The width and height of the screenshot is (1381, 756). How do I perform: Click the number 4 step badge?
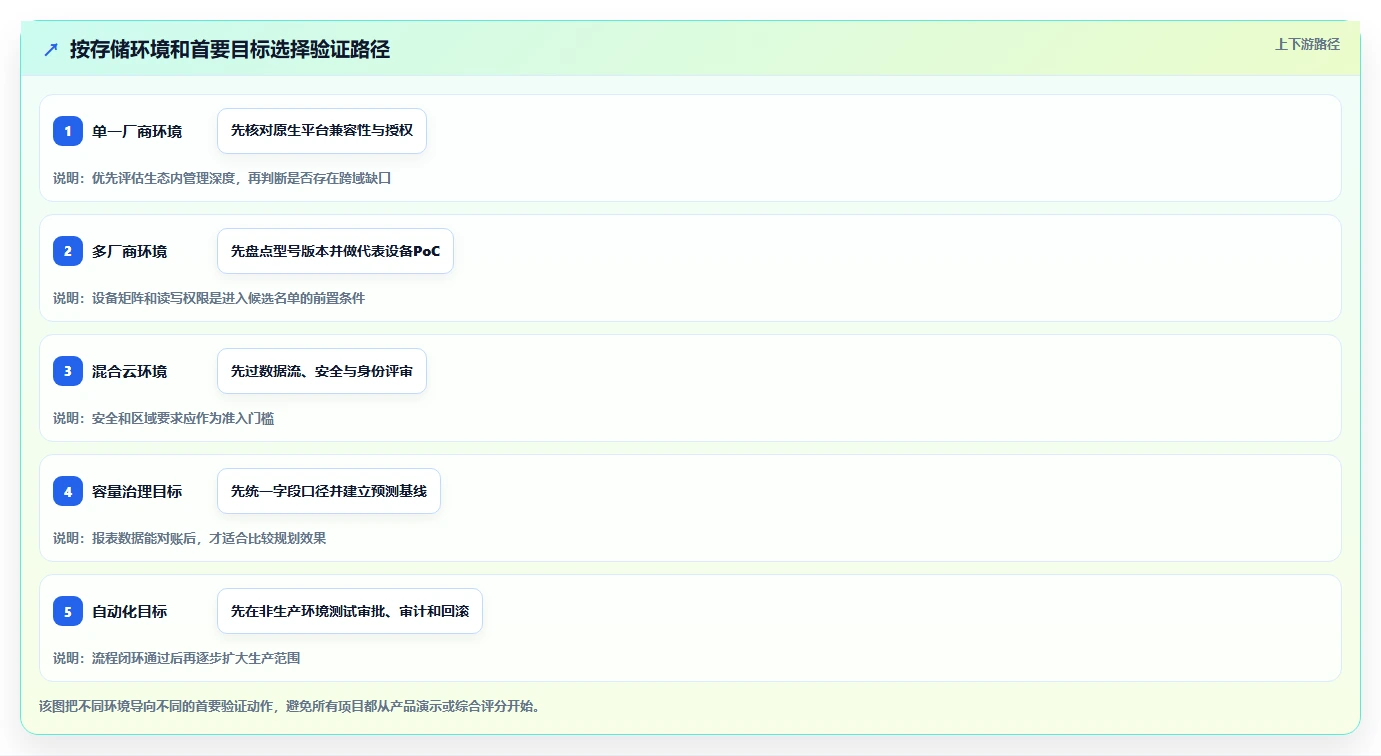coord(68,491)
